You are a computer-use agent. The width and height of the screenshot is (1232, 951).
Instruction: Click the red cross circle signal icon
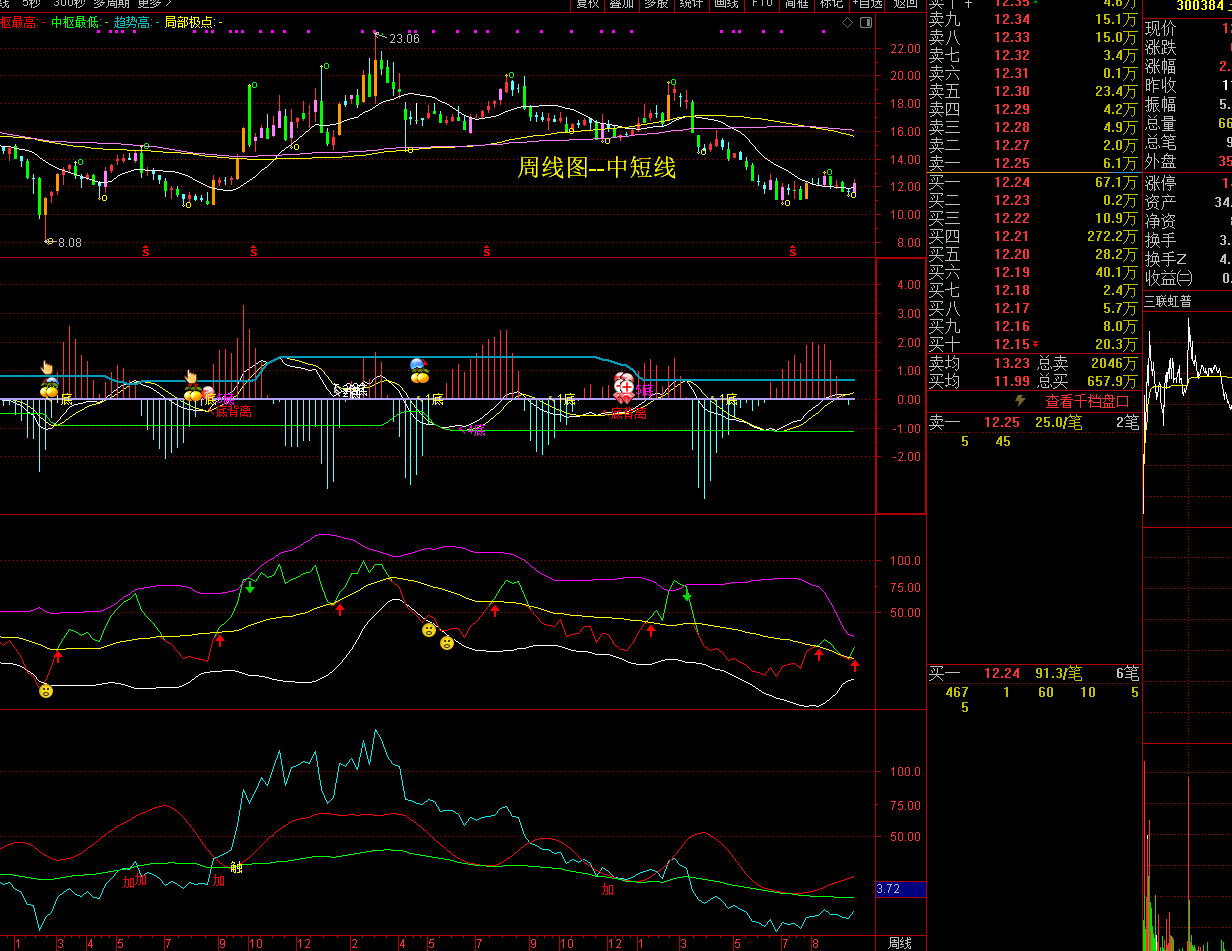[x=626, y=386]
